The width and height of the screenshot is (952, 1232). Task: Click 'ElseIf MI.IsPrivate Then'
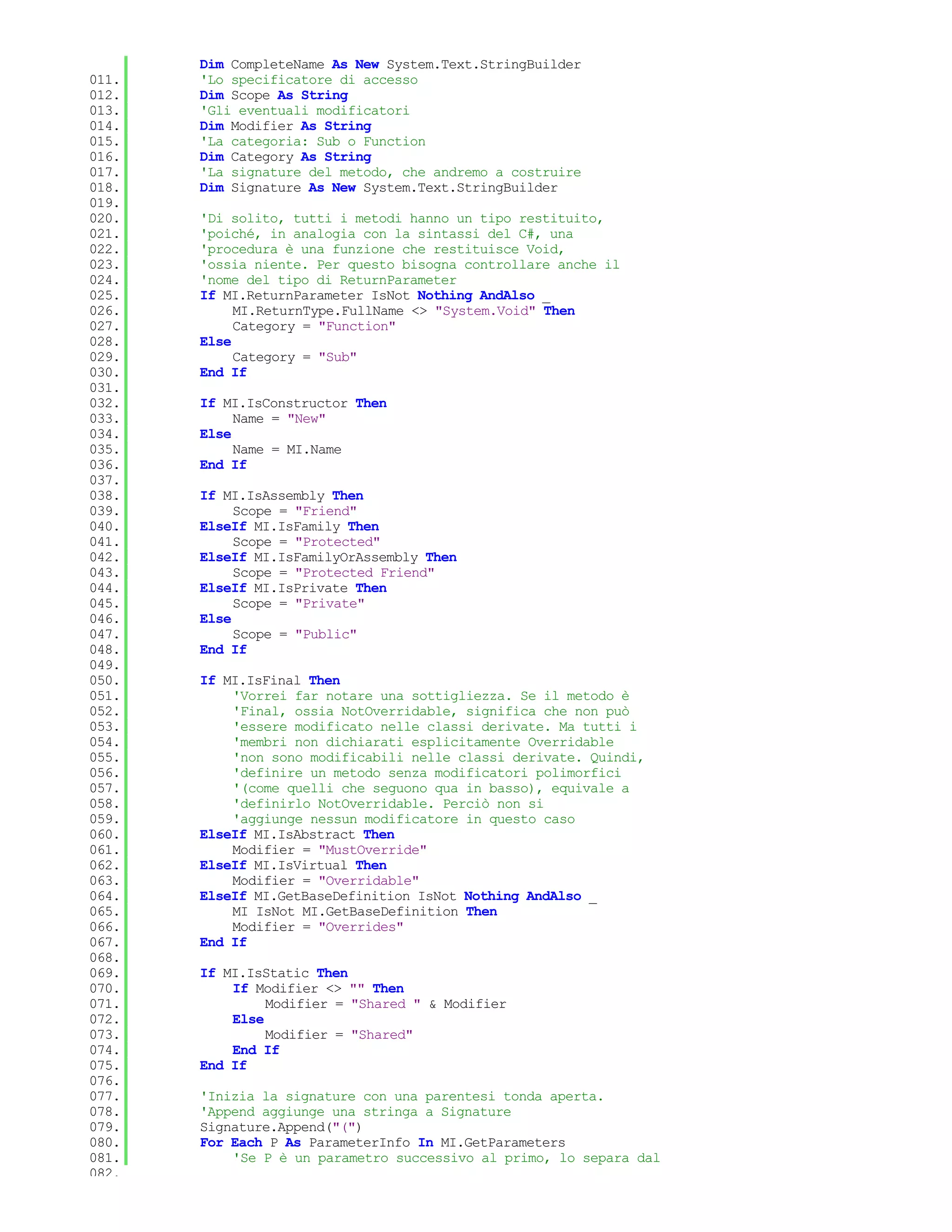tap(293, 588)
